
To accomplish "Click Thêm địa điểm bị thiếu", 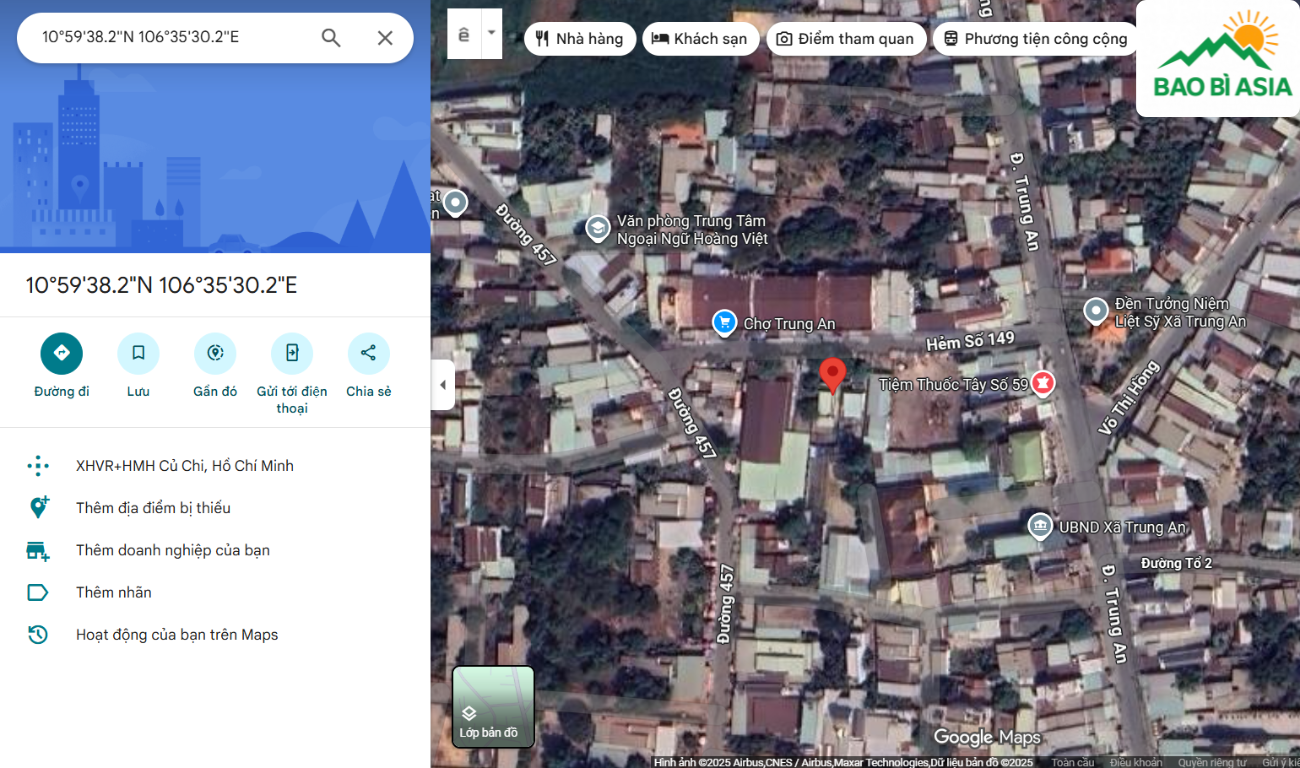I will (153, 508).
